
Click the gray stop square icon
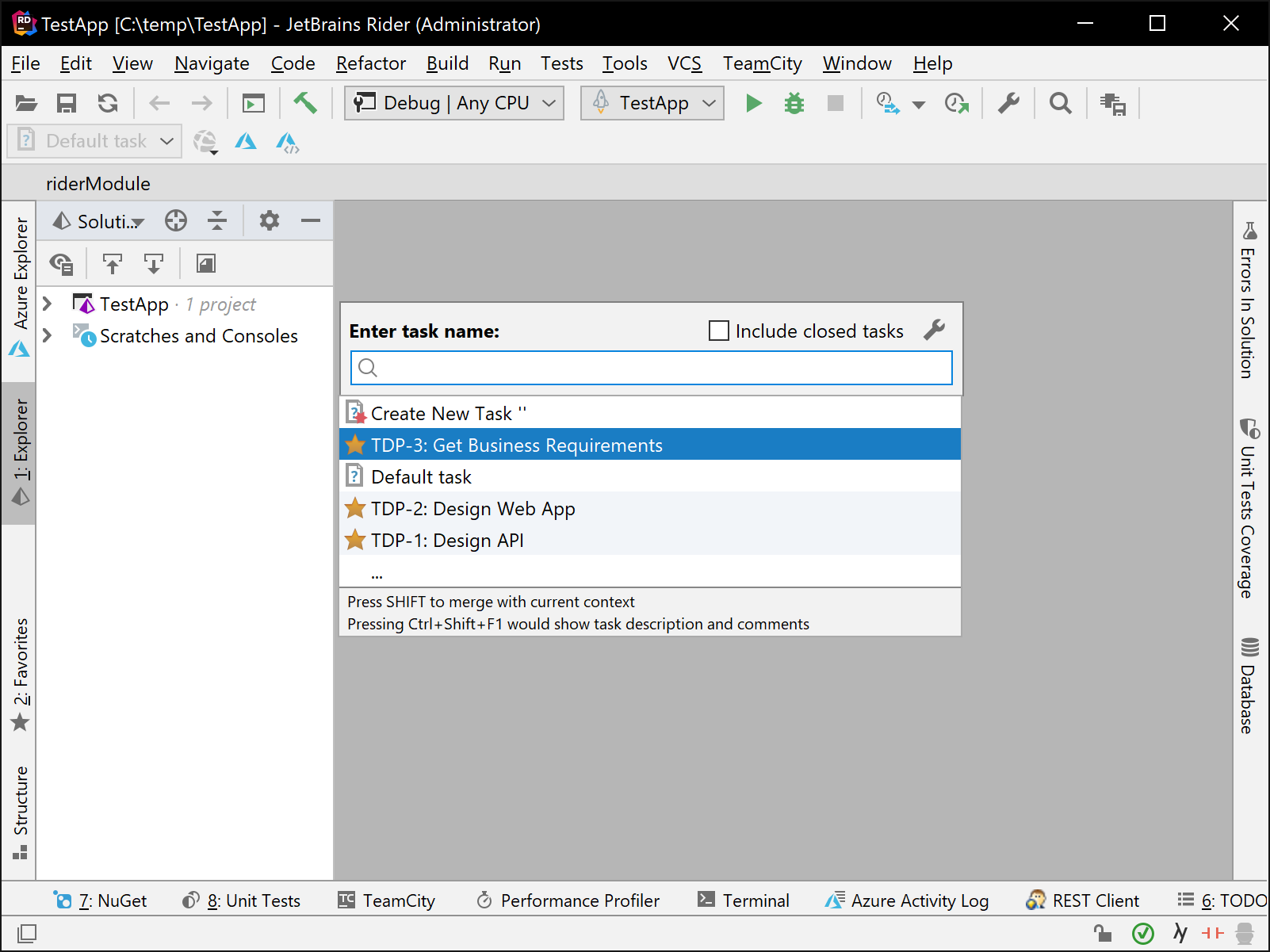coord(836,103)
